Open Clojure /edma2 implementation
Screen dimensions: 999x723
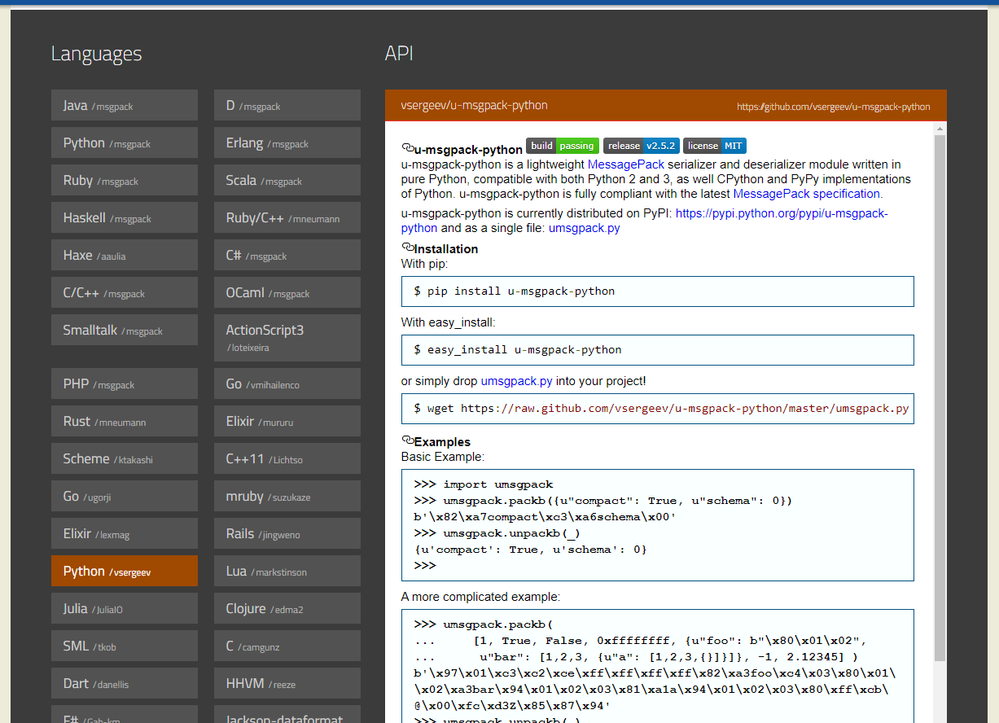(x=287, y=608)
